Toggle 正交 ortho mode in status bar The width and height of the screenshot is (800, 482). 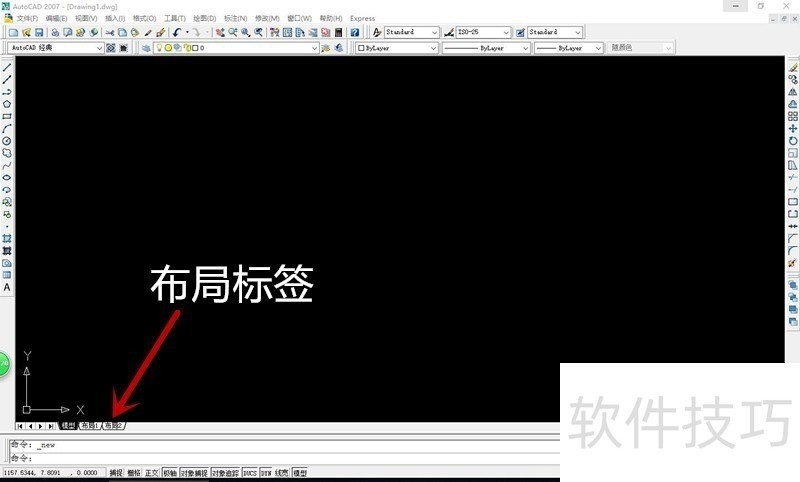pos(152,473)
